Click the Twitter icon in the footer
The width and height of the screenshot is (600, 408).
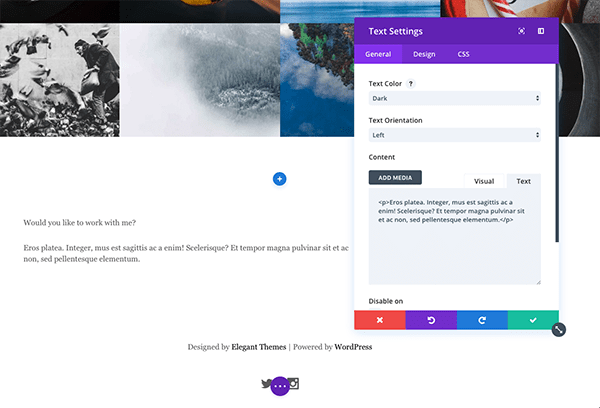tap(266, 383)
